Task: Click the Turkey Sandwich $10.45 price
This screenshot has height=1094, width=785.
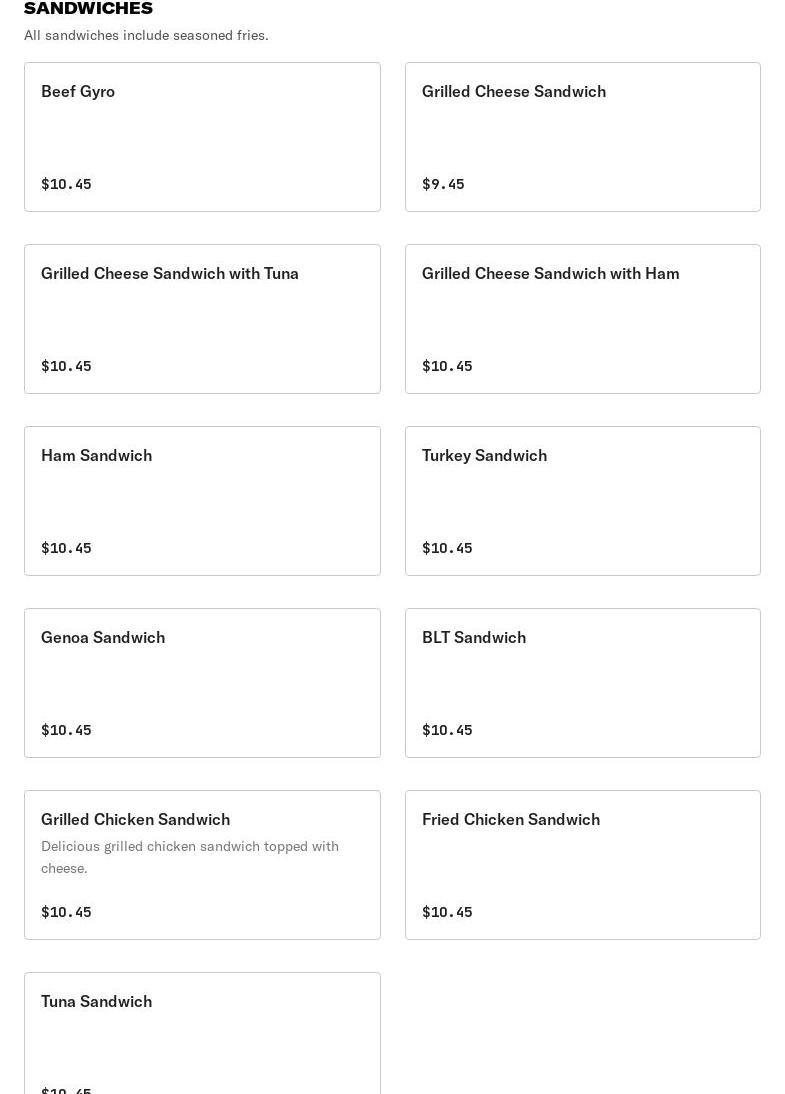Action: pyautogui.click(x=447, y=548)
